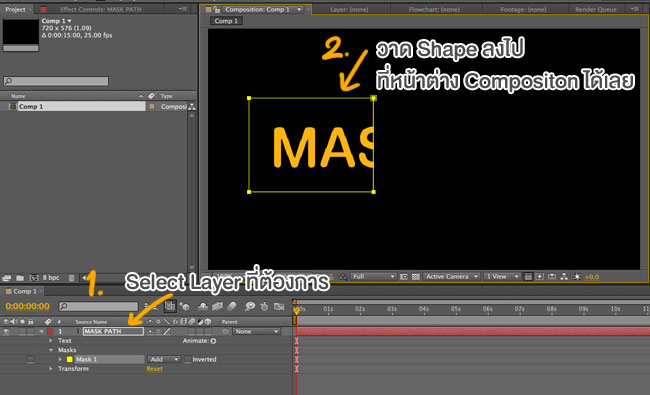Delete selected item with project trash icon
Image resolution: width=650 pixels, height=395 pixels.
coord(71,278)
